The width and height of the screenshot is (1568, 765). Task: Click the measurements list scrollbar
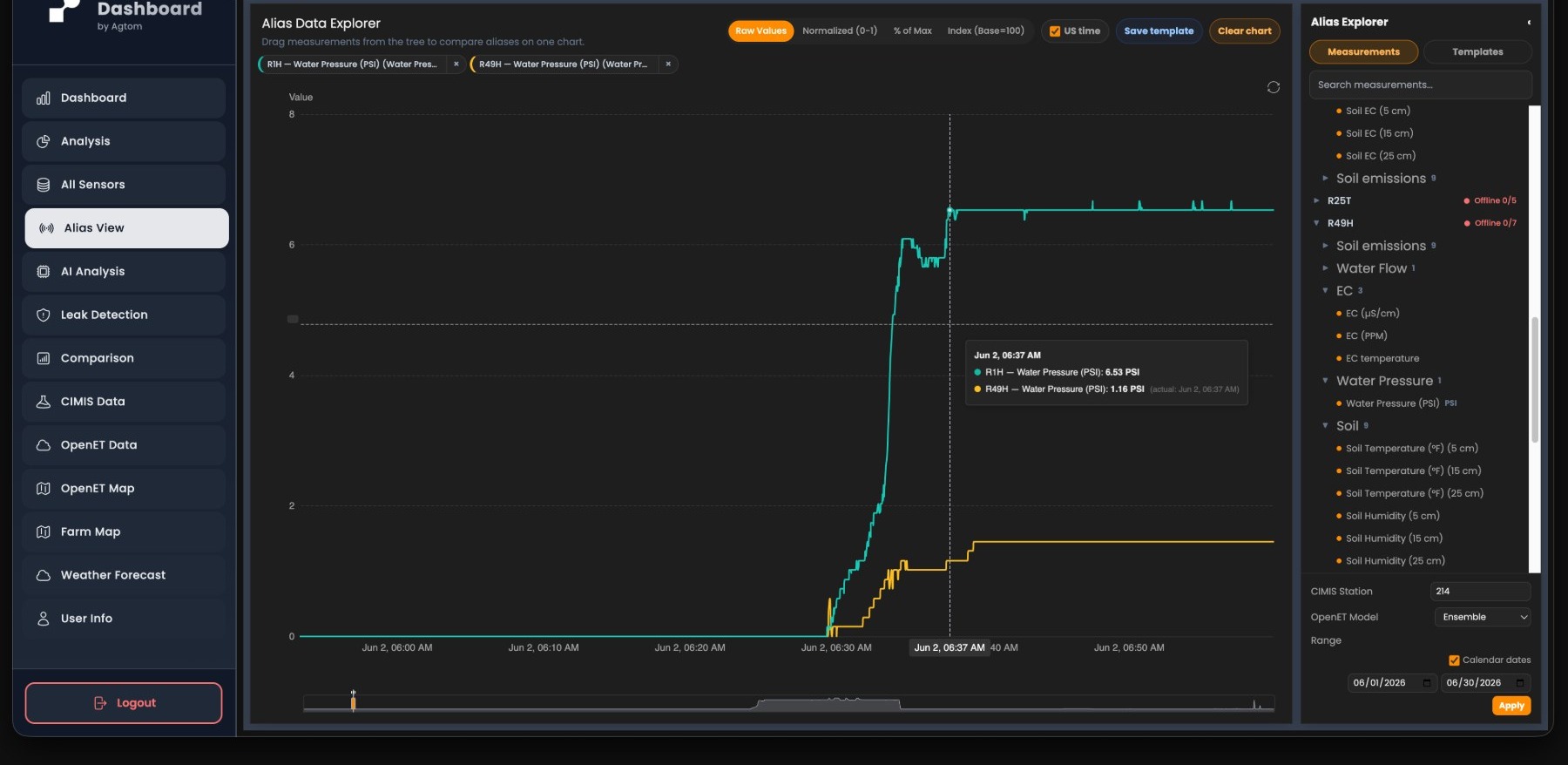coord(1535,381)
